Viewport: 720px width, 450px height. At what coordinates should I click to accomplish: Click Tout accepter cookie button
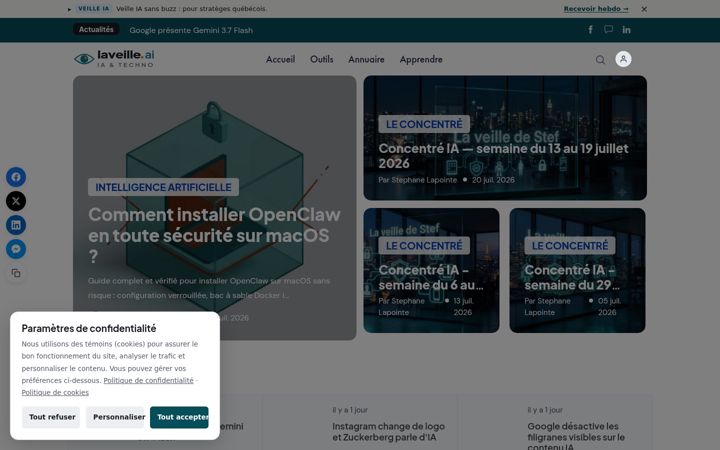179,417
